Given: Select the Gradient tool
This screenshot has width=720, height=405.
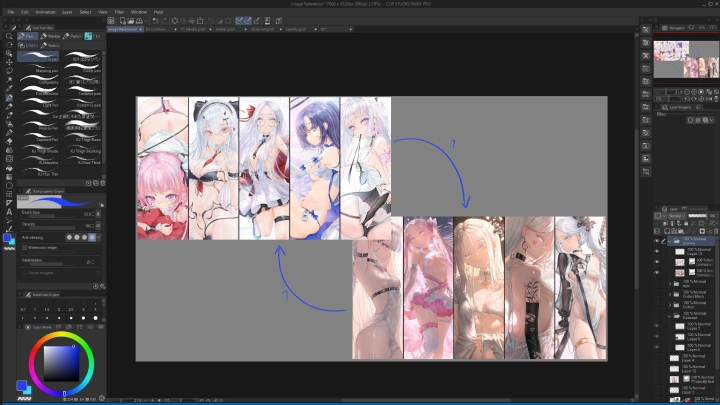Looking at the screenshot, I should point(9,177).
